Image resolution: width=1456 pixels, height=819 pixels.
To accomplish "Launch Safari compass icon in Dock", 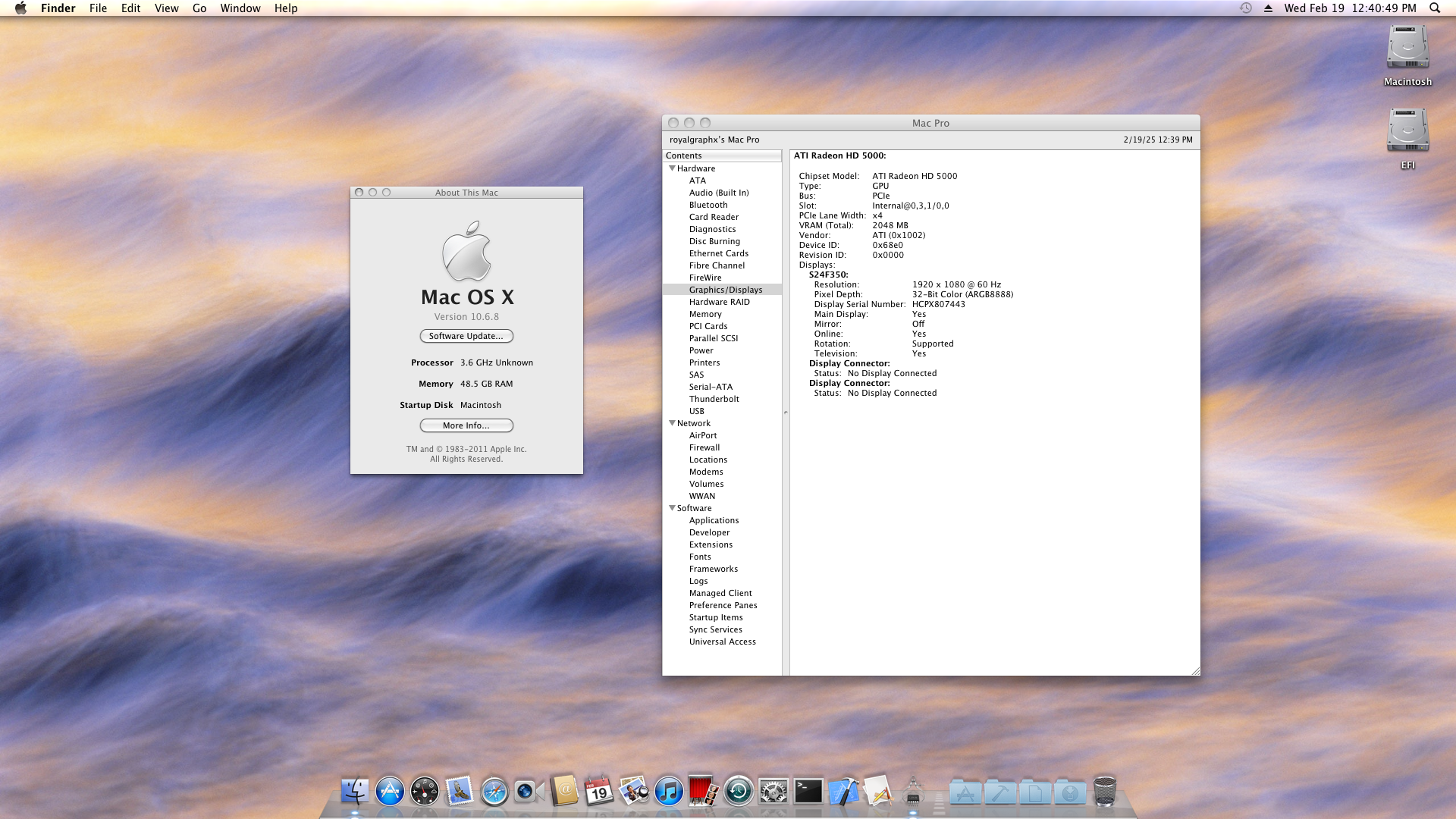I will (x=494, y=792).
